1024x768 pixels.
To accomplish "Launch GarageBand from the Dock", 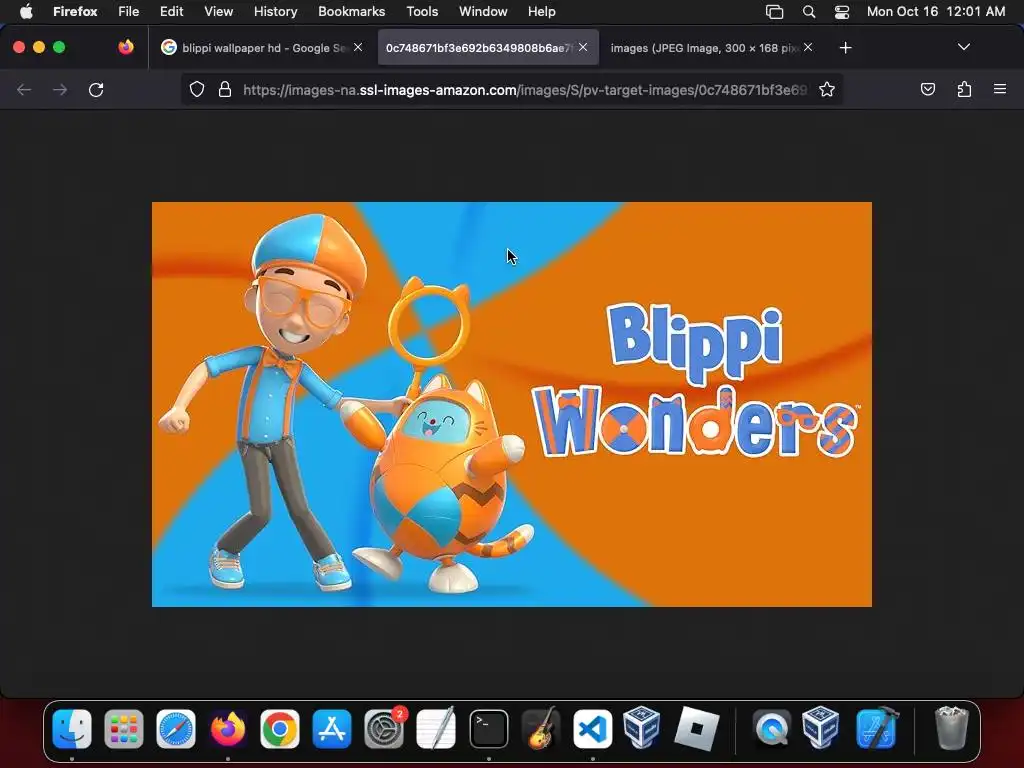I will [x=541, y=728].
